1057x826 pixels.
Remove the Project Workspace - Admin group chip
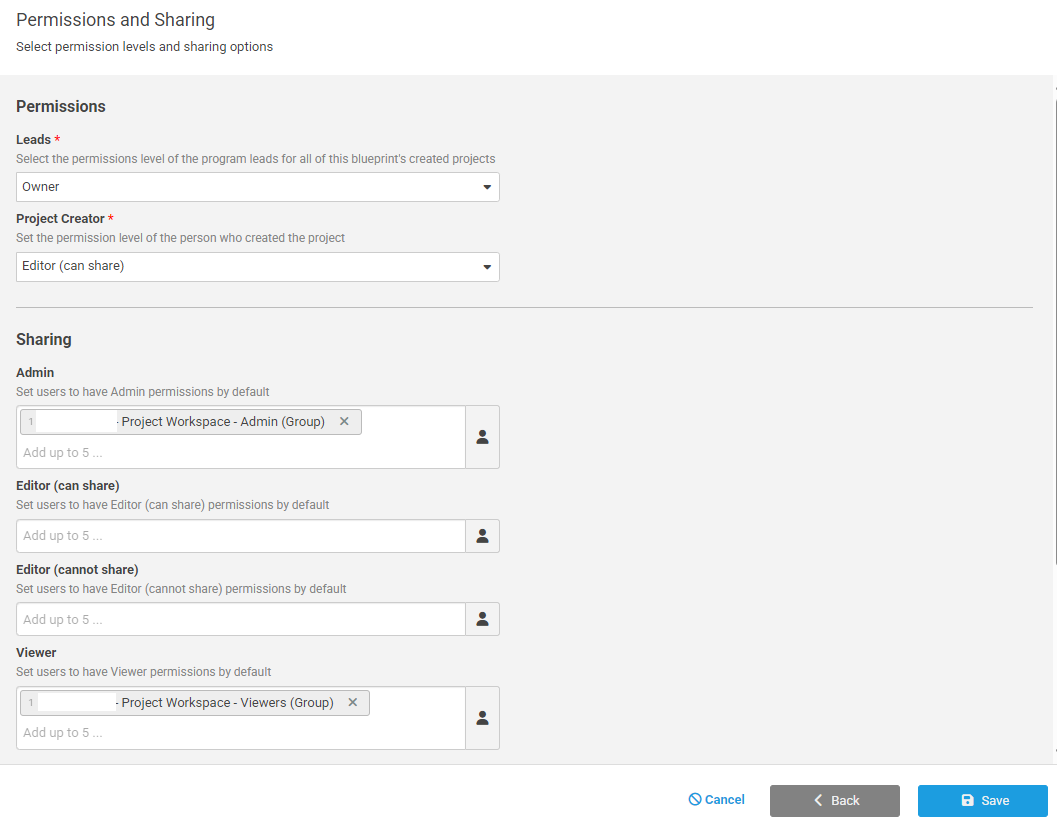tap(344, 422)
